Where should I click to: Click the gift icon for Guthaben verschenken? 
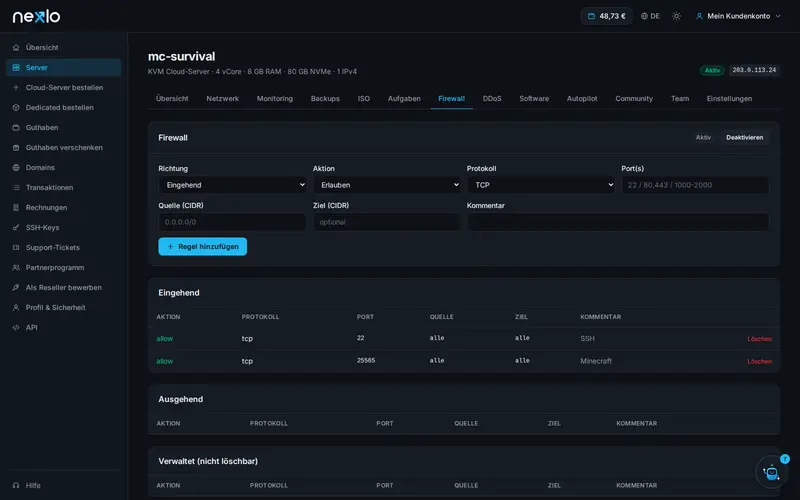tap(16, 147)
